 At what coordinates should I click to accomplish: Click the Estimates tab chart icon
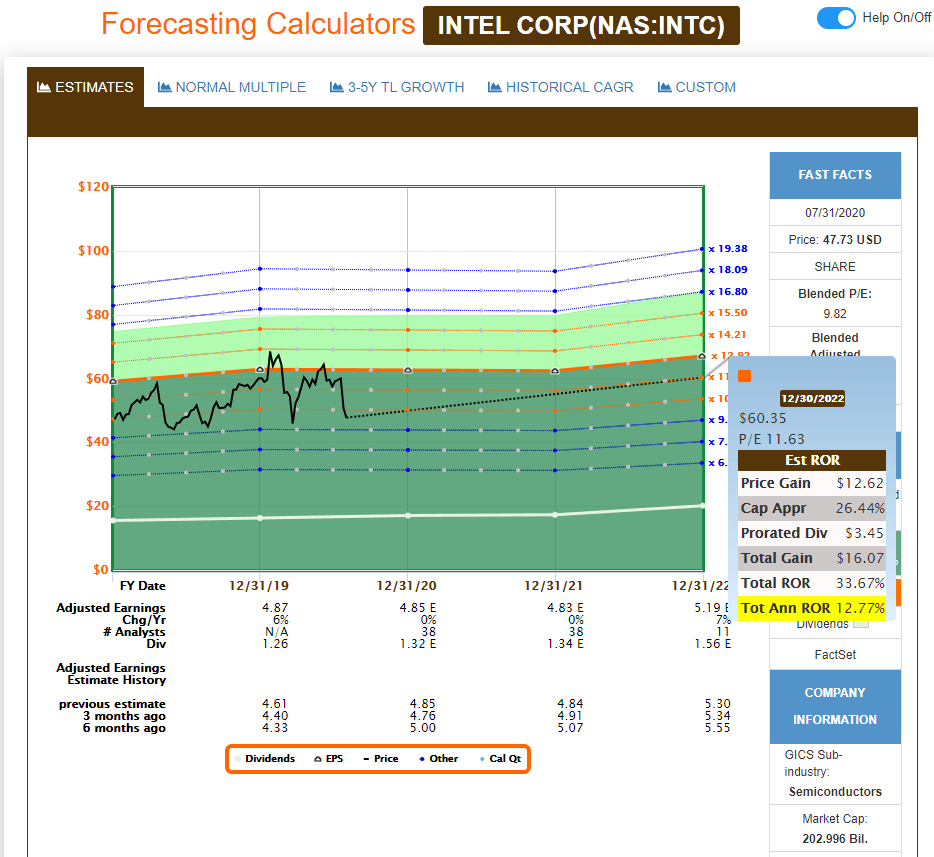click(x=43, y=87)
